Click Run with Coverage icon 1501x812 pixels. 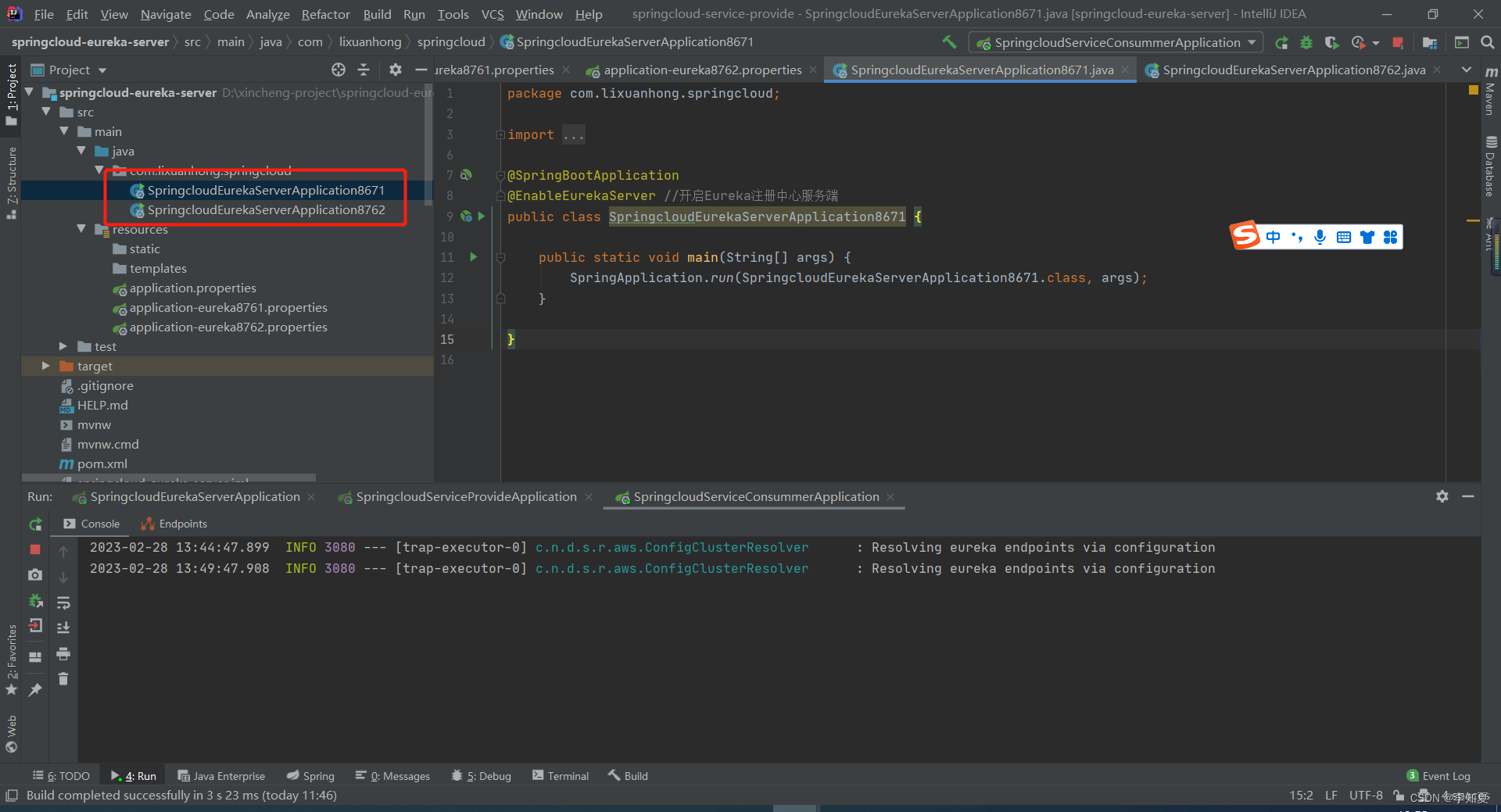point(1331,43)
